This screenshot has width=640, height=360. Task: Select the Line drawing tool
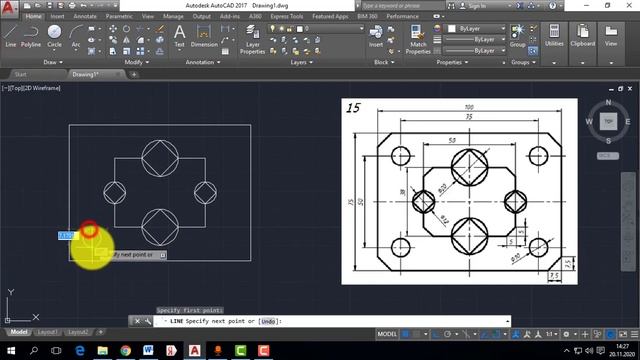11,36
